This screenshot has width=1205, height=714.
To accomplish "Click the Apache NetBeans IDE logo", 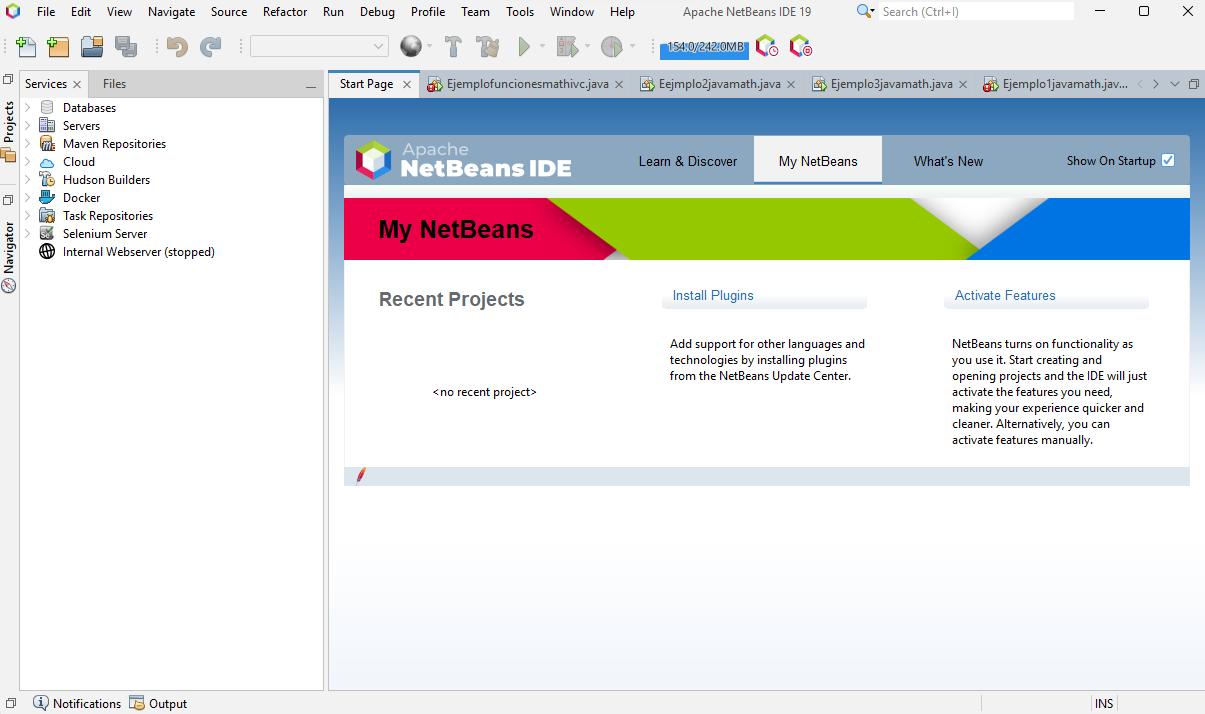I will pyautogui.click(x=464, y=160).
